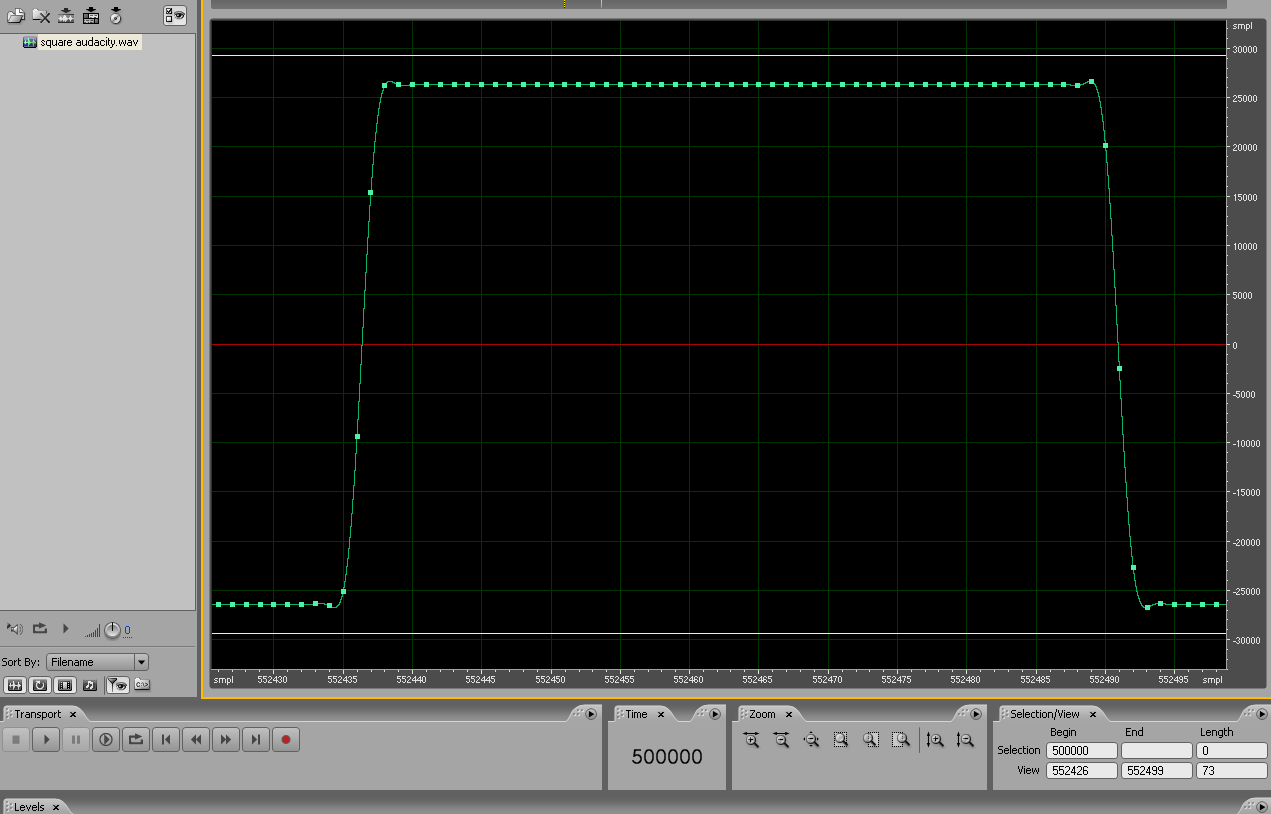Click the Rewind transport button
This screenshot has height=814, width=1271.
(196, 740)
